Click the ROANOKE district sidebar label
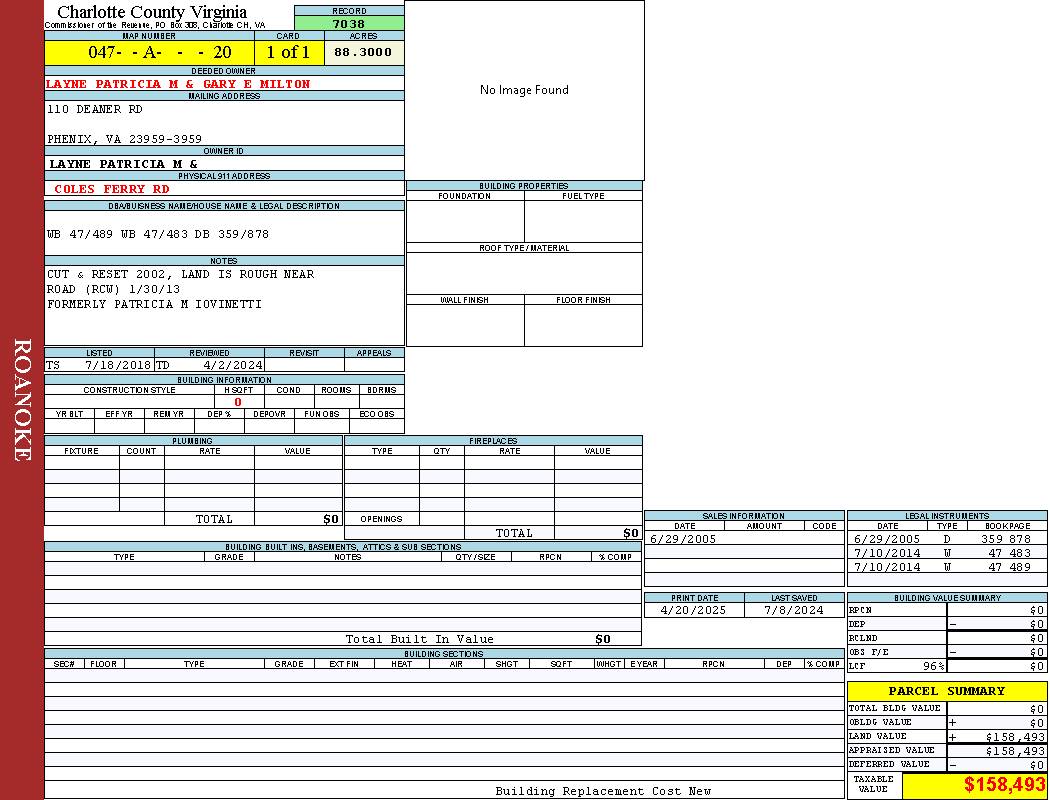Screen dimensions: 1050x800 click(x=22, y=400)
